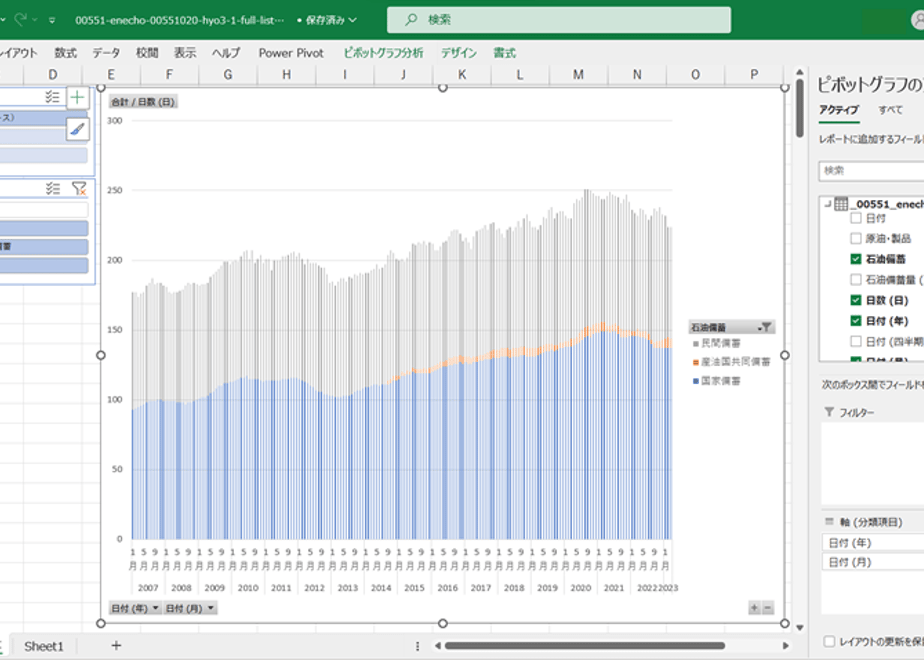
Task: Click the field list 検索 input box
Action: coord(871,171)
